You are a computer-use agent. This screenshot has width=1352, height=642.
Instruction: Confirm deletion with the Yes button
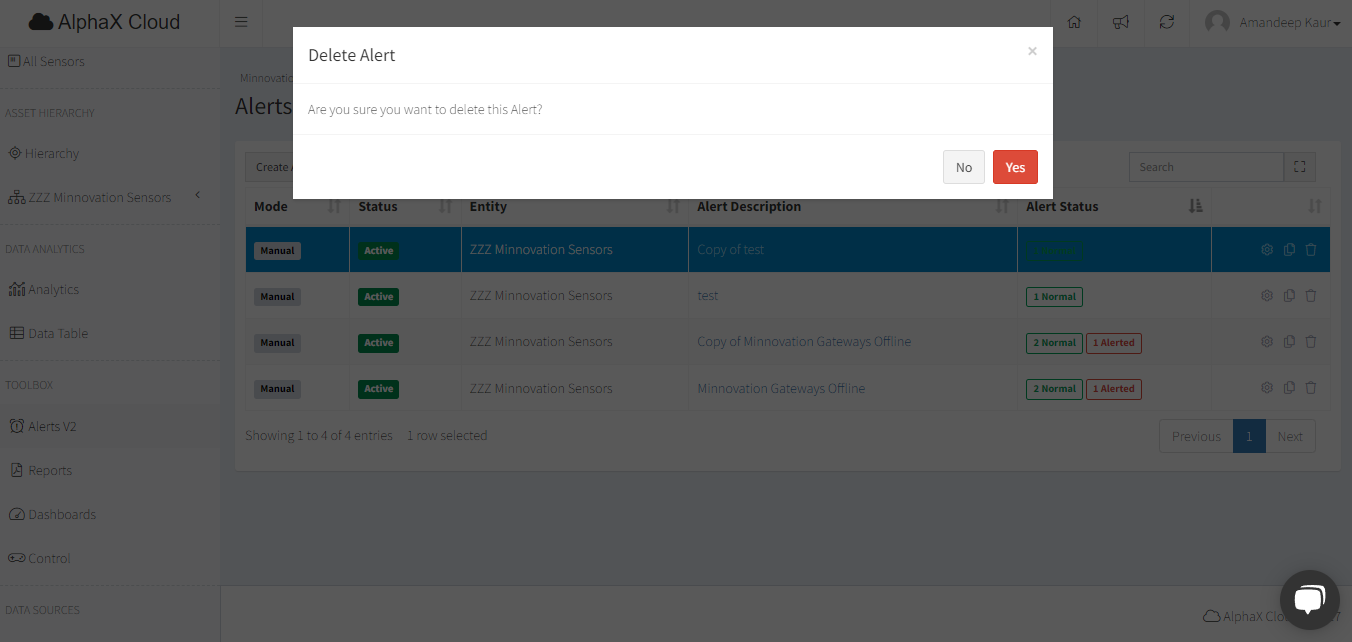pyautogui.click(x=1015, y=167)
